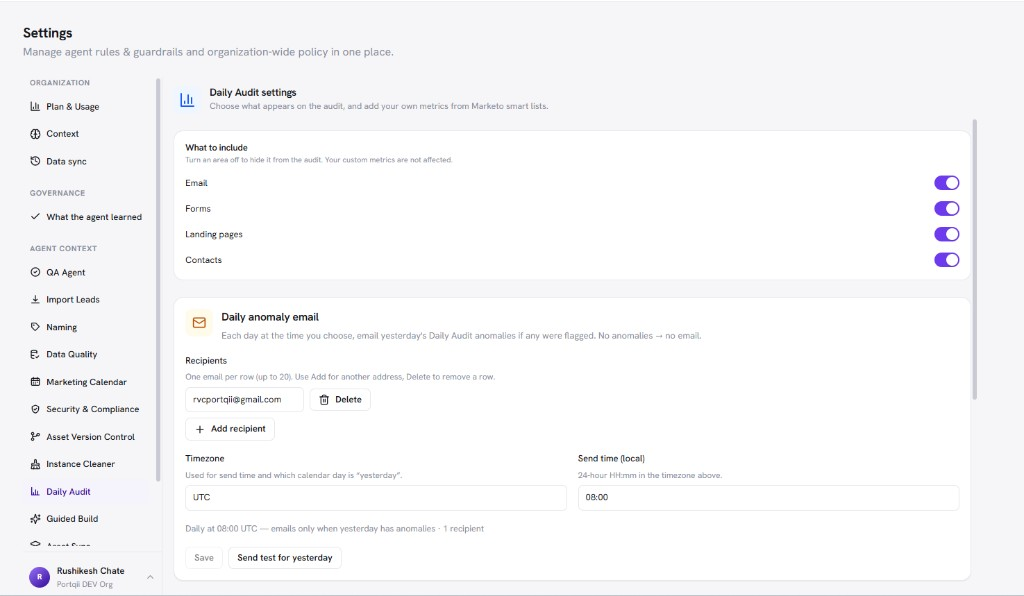This screenshot has height=596, width=1024.
Task: Expand the user account menu chevron
Action: pyautogui.click(x=150, y=577)
